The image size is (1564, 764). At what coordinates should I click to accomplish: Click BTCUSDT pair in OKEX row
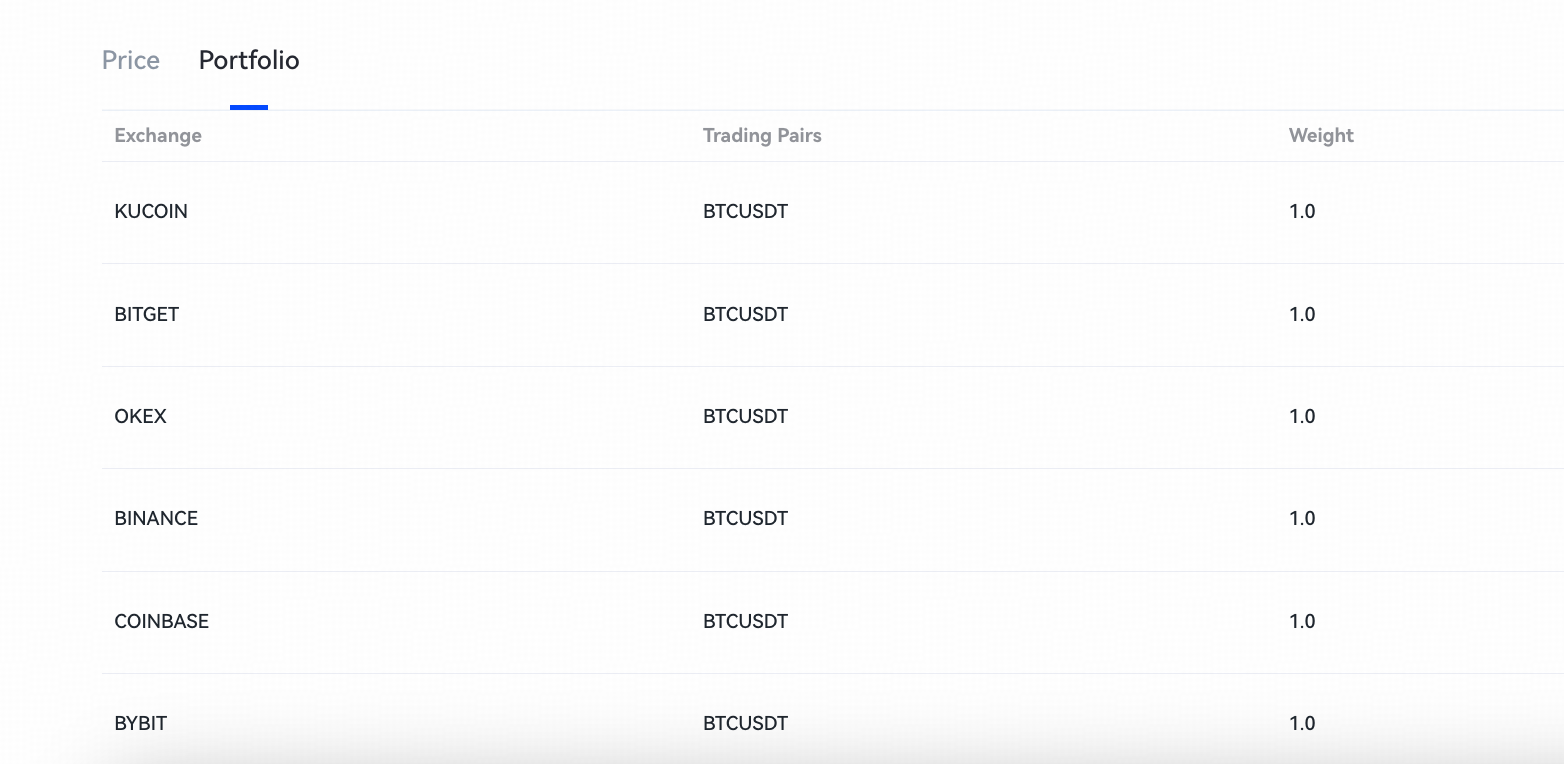click(x=745, y=416)
